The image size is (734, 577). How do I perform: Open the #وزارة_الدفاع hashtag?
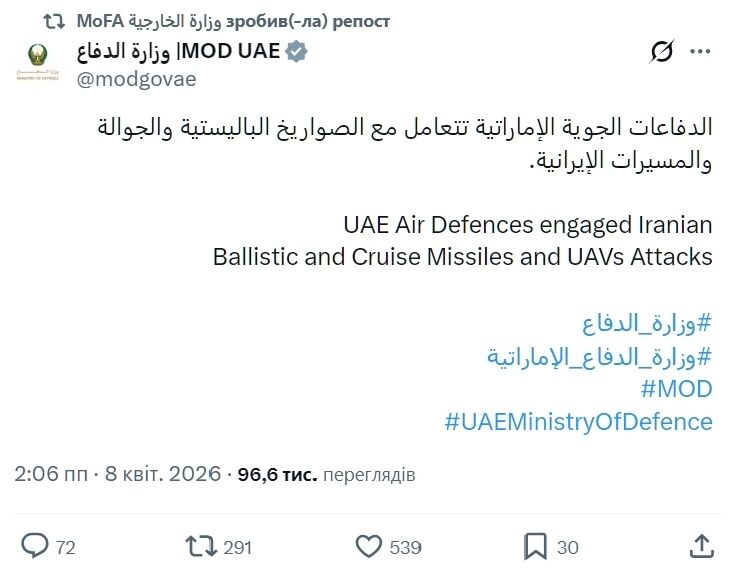[646, 323]
